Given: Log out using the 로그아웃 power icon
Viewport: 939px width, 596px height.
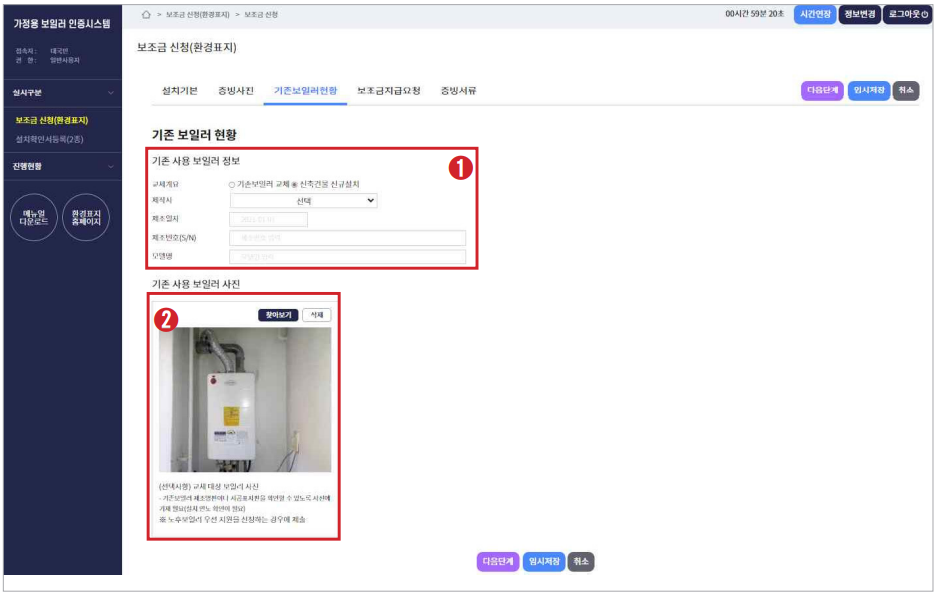Looking at the screenshot, I should (907, 16).
